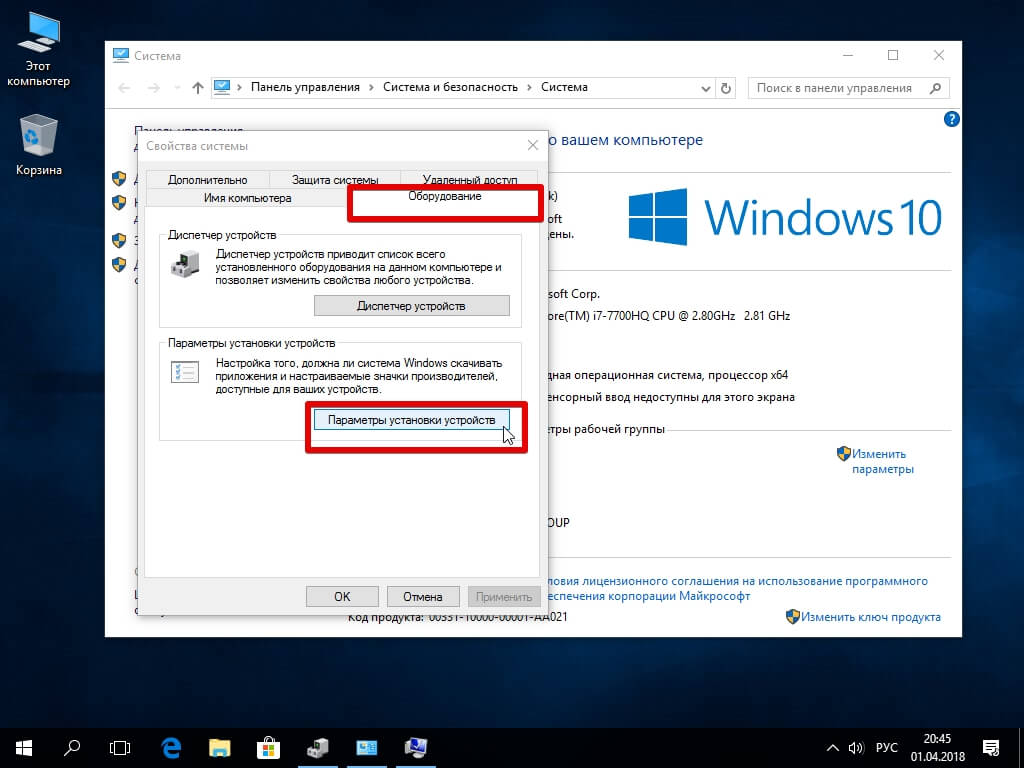
Task: Open Task View on the taskbar
Action: (120, 748)
